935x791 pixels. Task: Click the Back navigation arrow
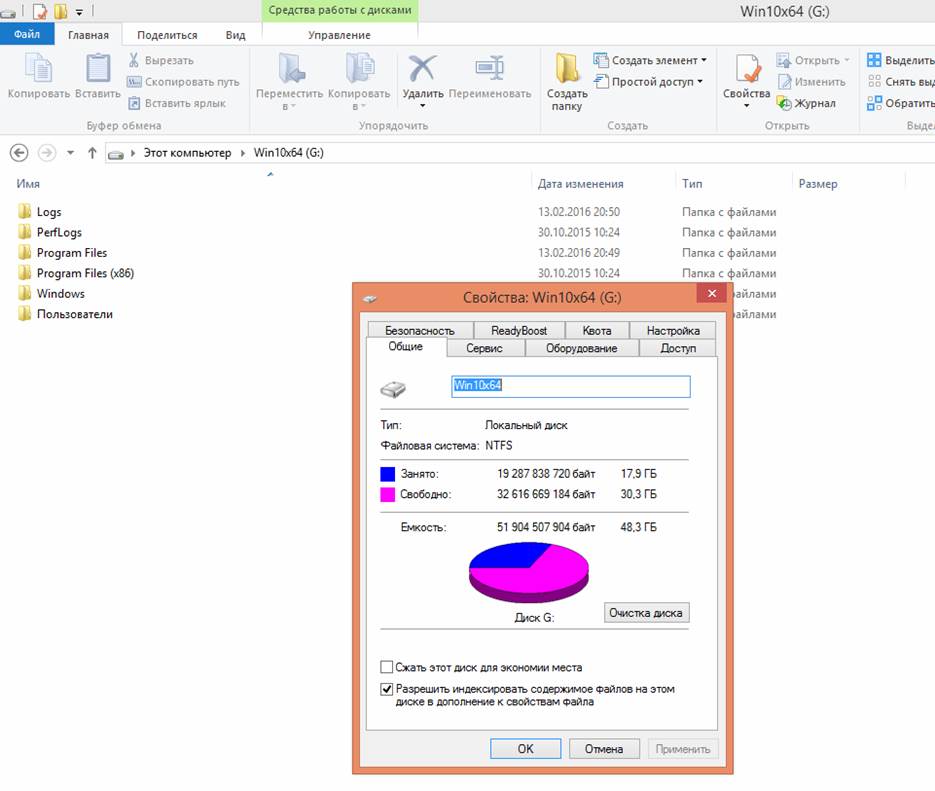coord(19,153)
